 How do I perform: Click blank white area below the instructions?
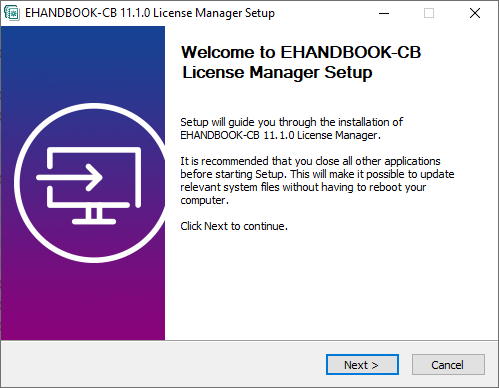[330, 287]
